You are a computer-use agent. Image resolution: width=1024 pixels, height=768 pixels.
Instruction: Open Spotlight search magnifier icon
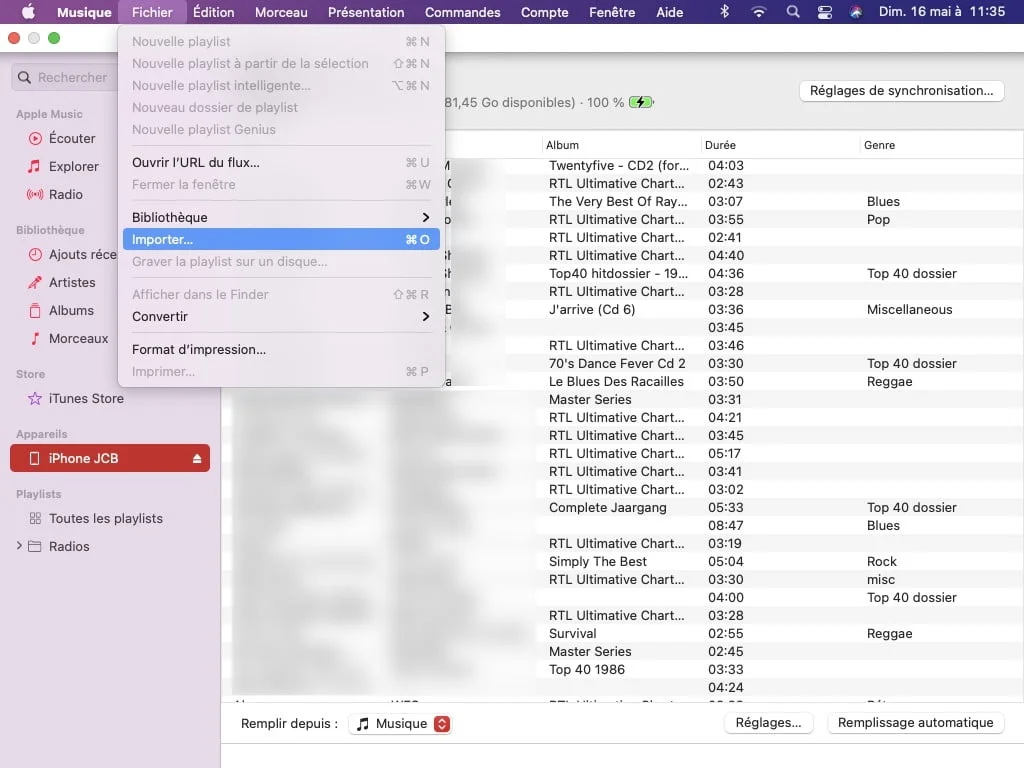(x=793, y=12)
